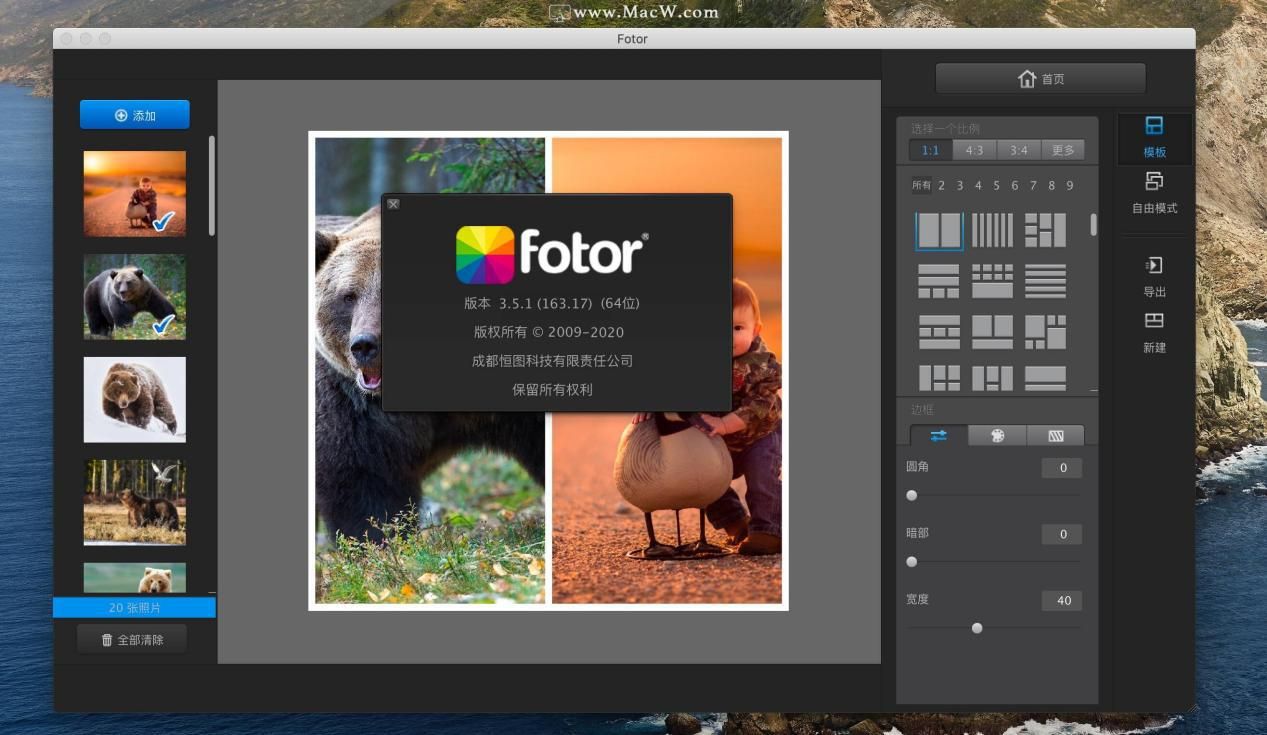Show 所有 (all) layout templates
Viewport: 1267px width, 735px height.
[921, 185]
